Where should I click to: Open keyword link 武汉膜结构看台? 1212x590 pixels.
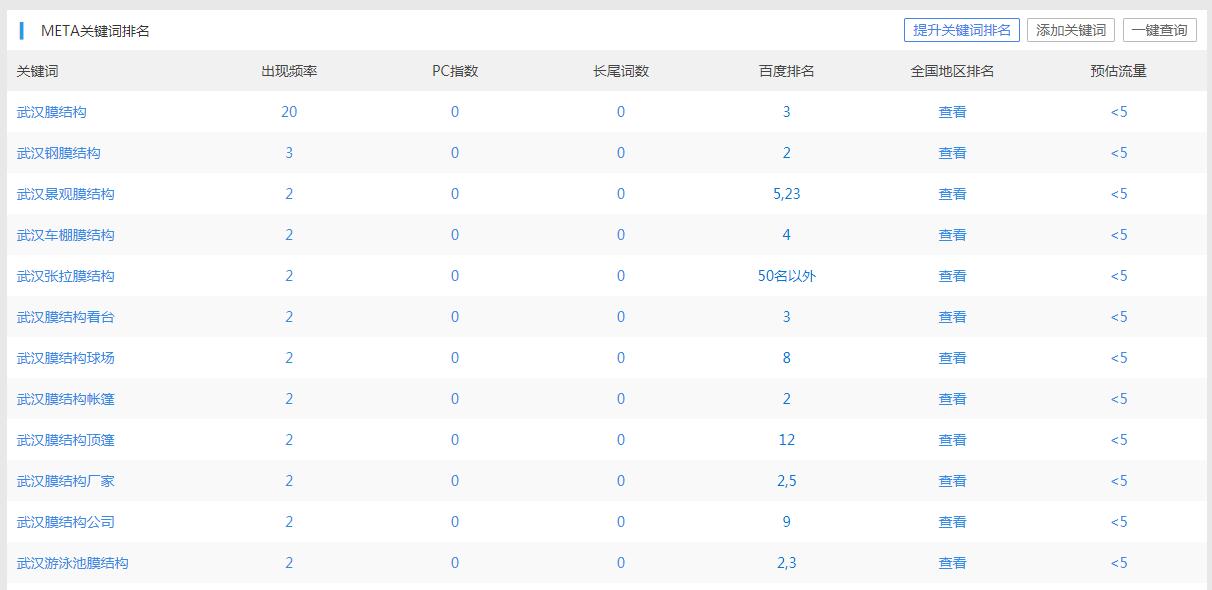pos(66,317)
